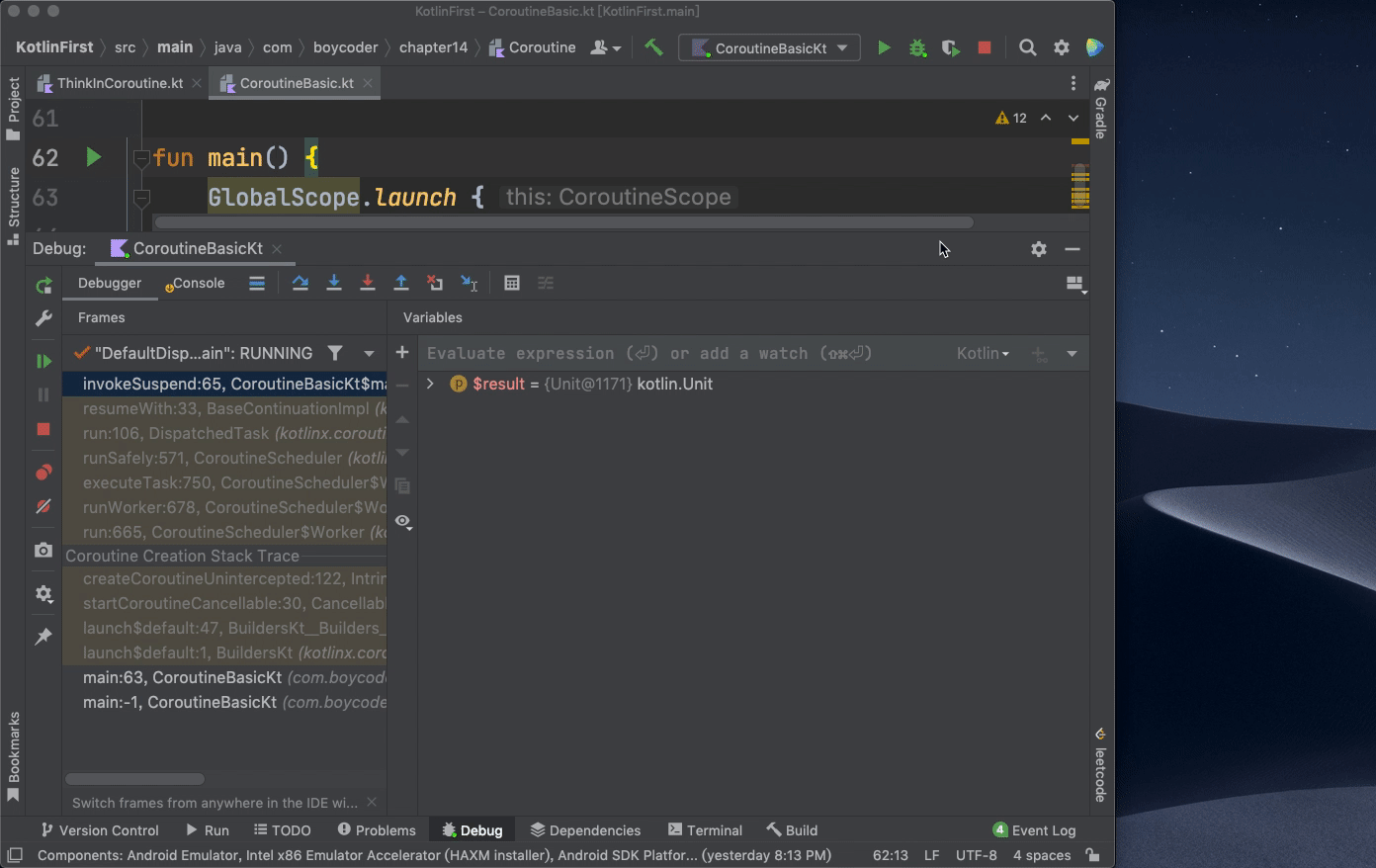Open the Problems tool window
The width and height of the screenshot is (1376, 868).
coord(377,830)
